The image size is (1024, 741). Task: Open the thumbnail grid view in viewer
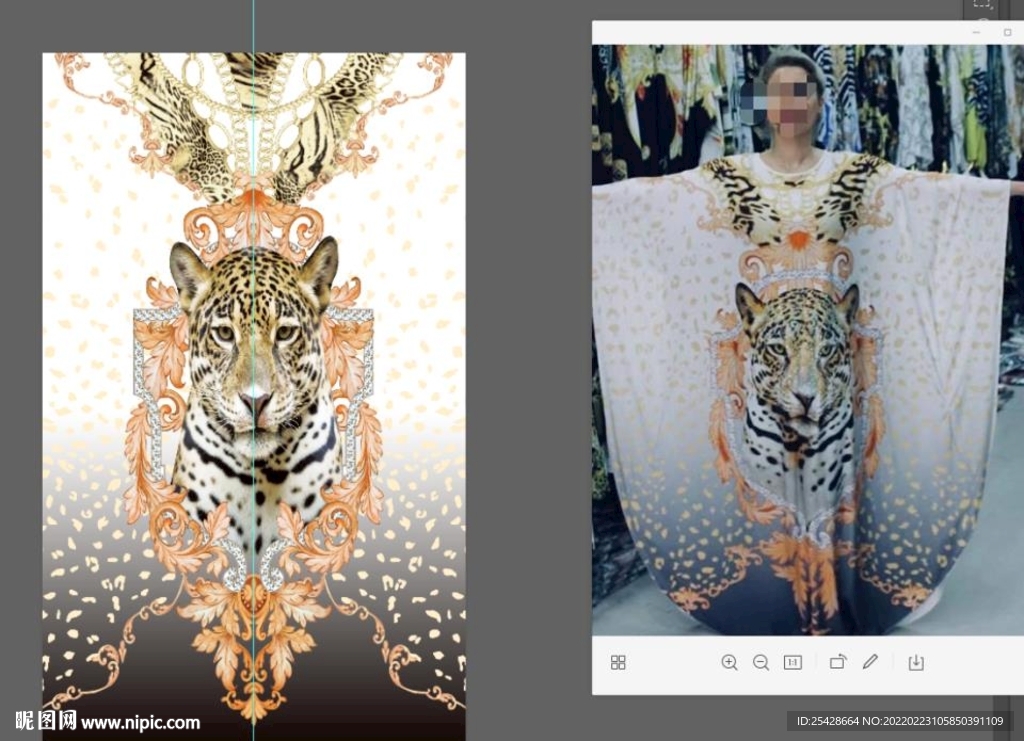(618, 662)
